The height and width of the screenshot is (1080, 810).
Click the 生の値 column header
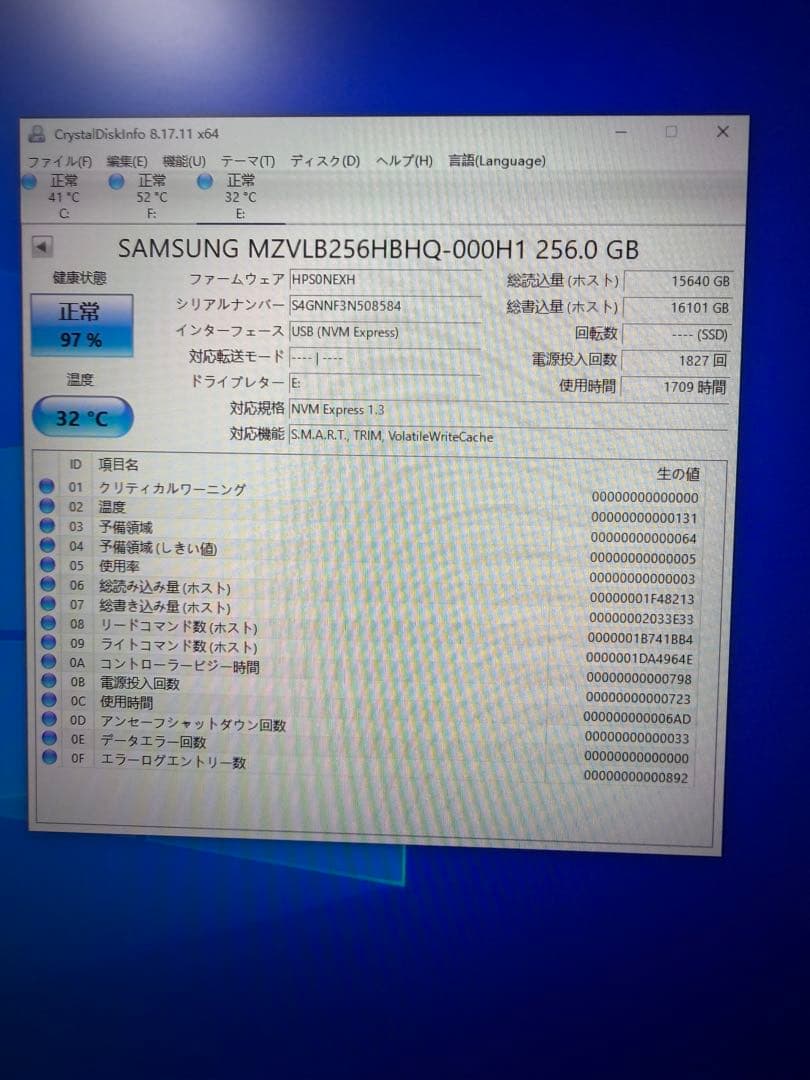[678, 474]
